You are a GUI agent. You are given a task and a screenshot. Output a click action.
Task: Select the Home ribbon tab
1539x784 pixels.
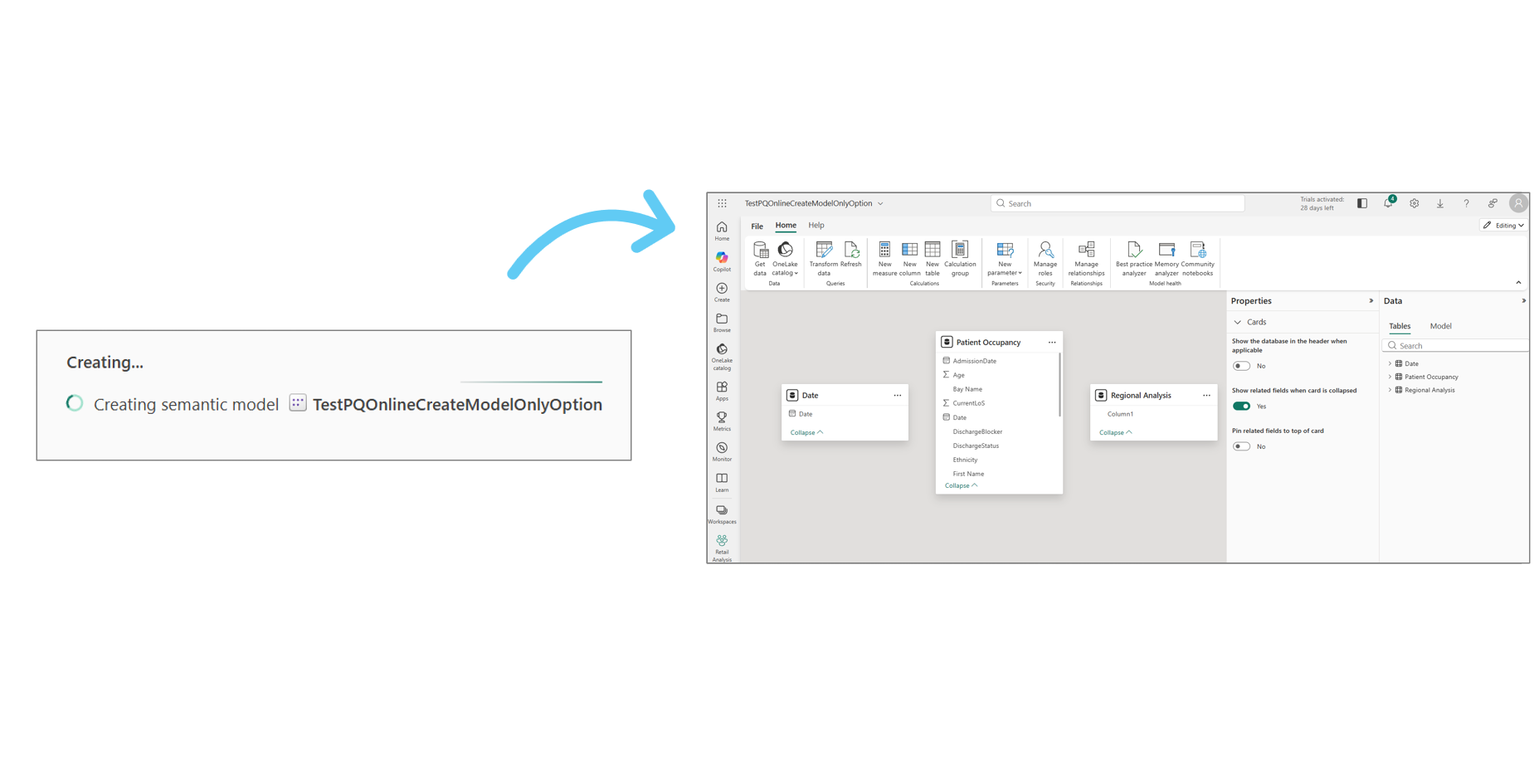786,226
